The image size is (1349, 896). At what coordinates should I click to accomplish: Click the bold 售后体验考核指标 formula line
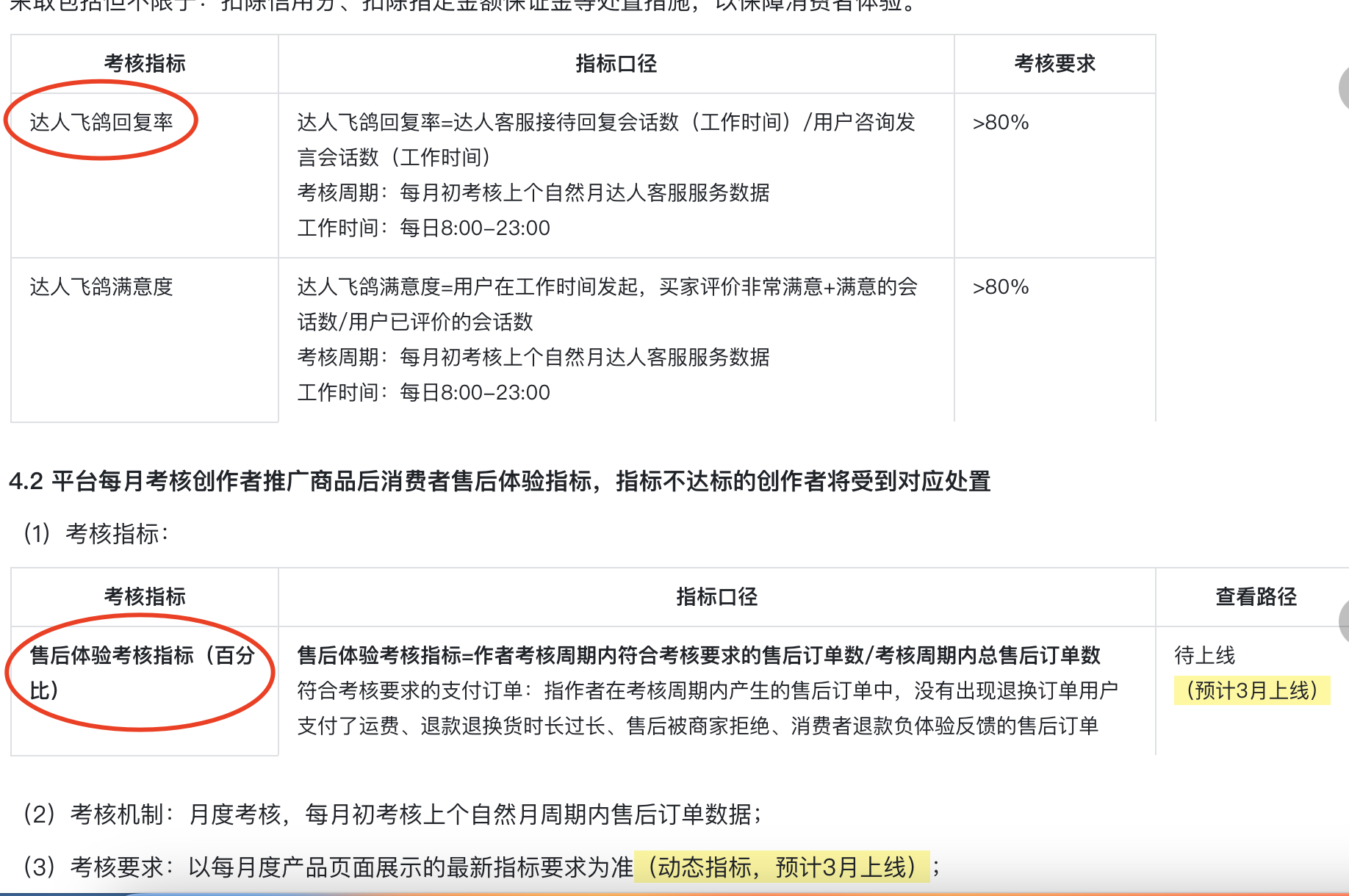click(698, 655)
